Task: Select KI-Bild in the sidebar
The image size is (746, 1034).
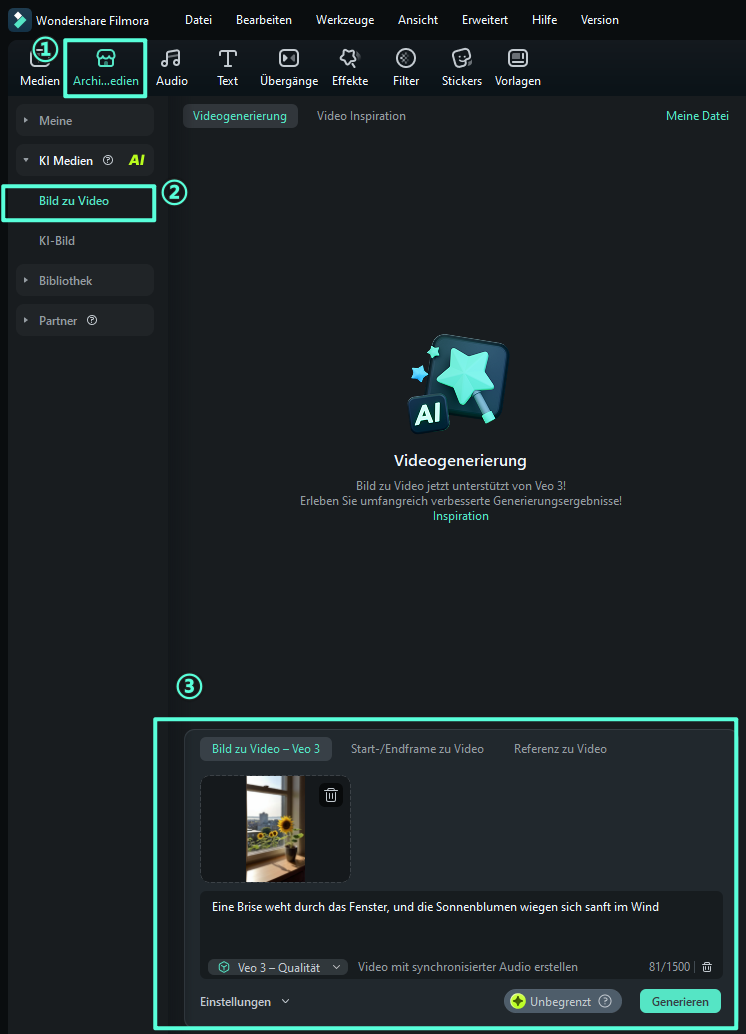Action: pyautogui.click(x=57, y=241)
